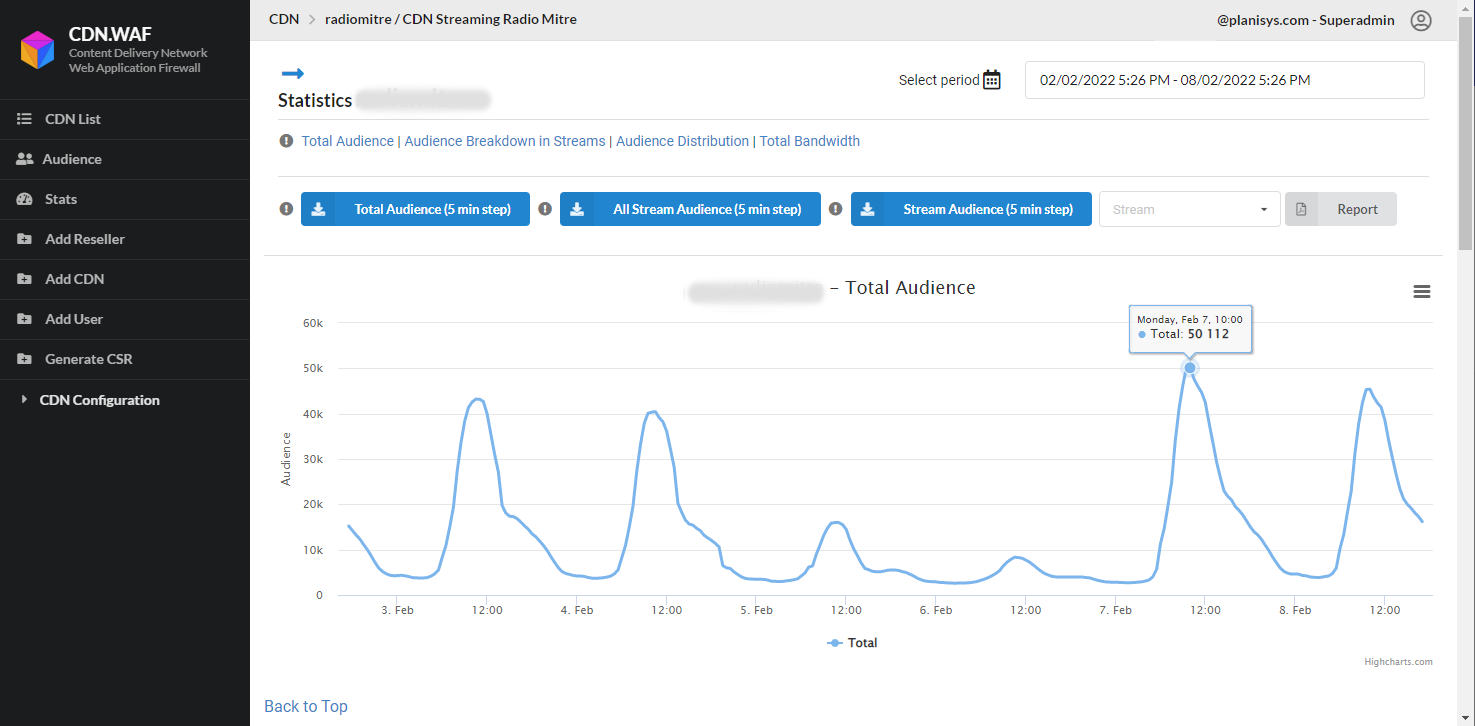The width and height of the screenshot is (1475, 726).
Task: Click the 8. Feb x-axis label
Action: (x=1295, y=610)
